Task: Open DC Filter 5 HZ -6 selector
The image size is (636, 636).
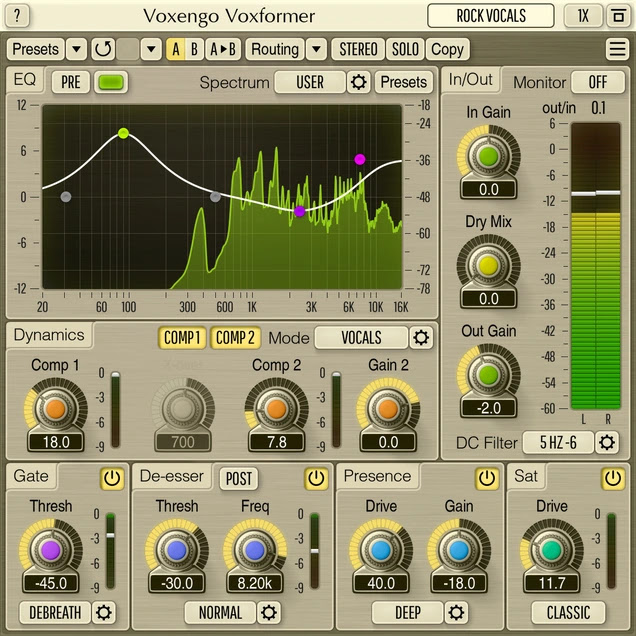Action: (x=558, y=442)
